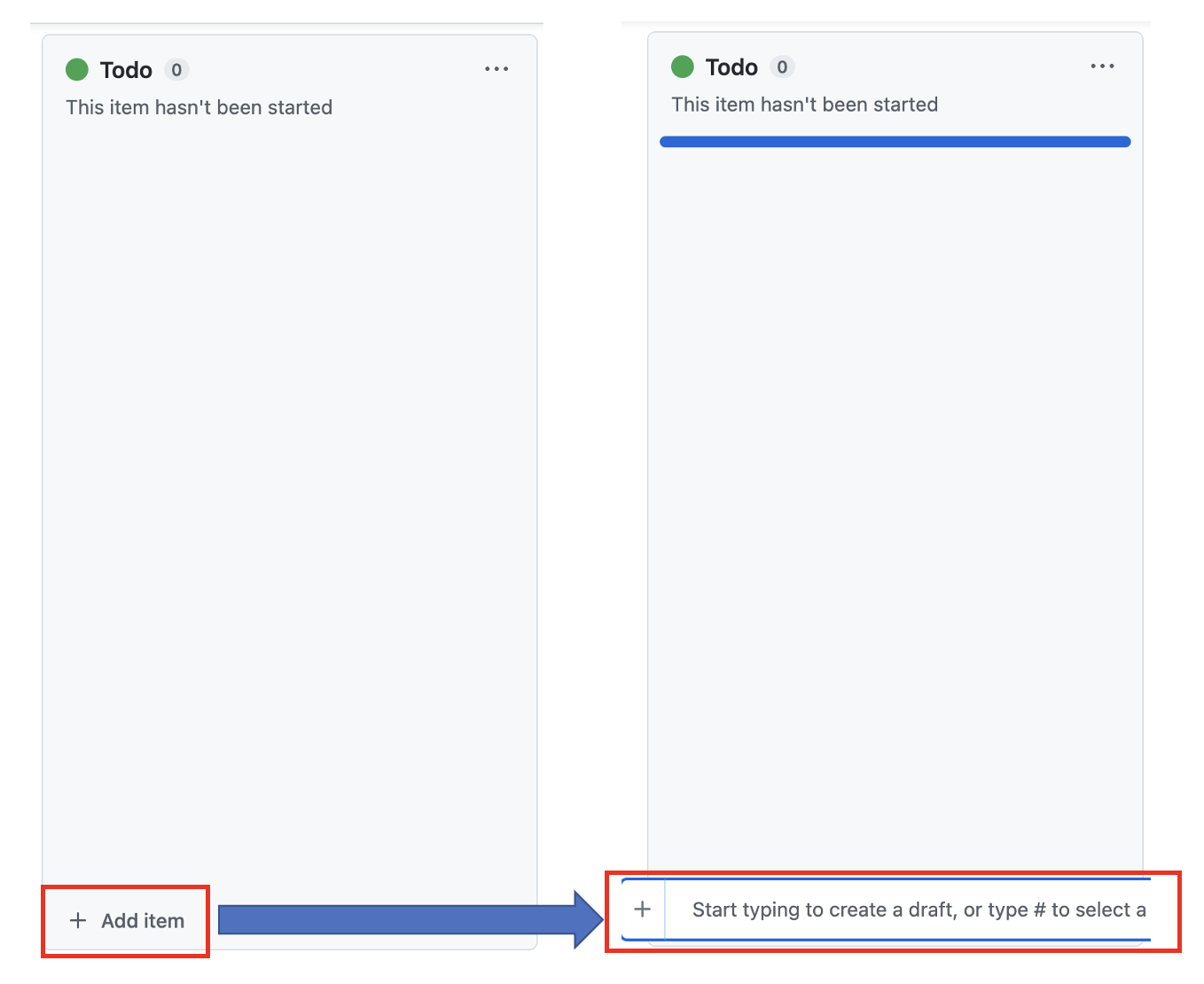
Task: Click the blue highlight bar under the Todo description
Action: [x=895, y=142]
